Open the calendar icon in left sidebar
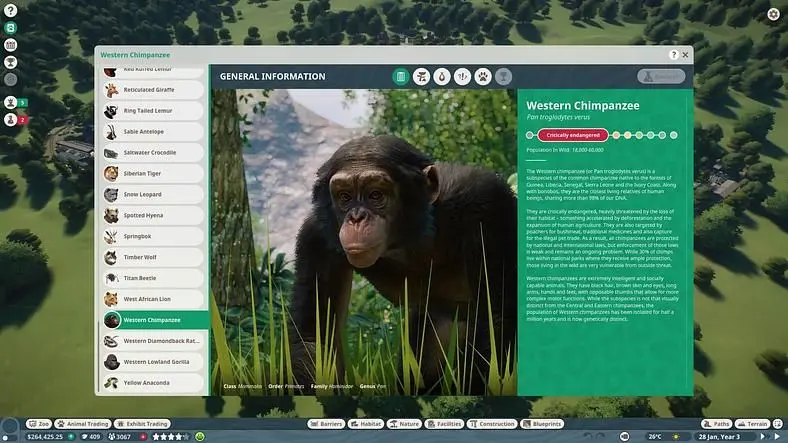Viewport: 788px width, 443px height. point(10,45)
